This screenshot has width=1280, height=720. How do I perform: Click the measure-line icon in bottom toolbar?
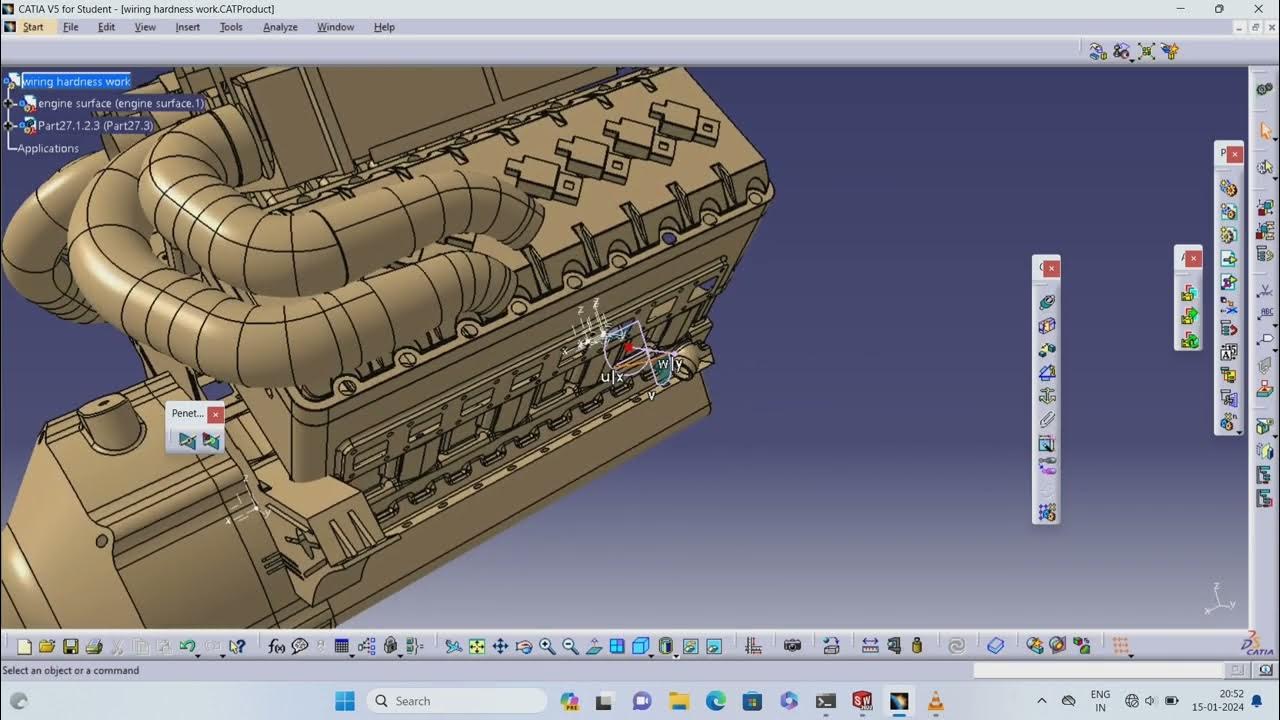tap(753, 647)
